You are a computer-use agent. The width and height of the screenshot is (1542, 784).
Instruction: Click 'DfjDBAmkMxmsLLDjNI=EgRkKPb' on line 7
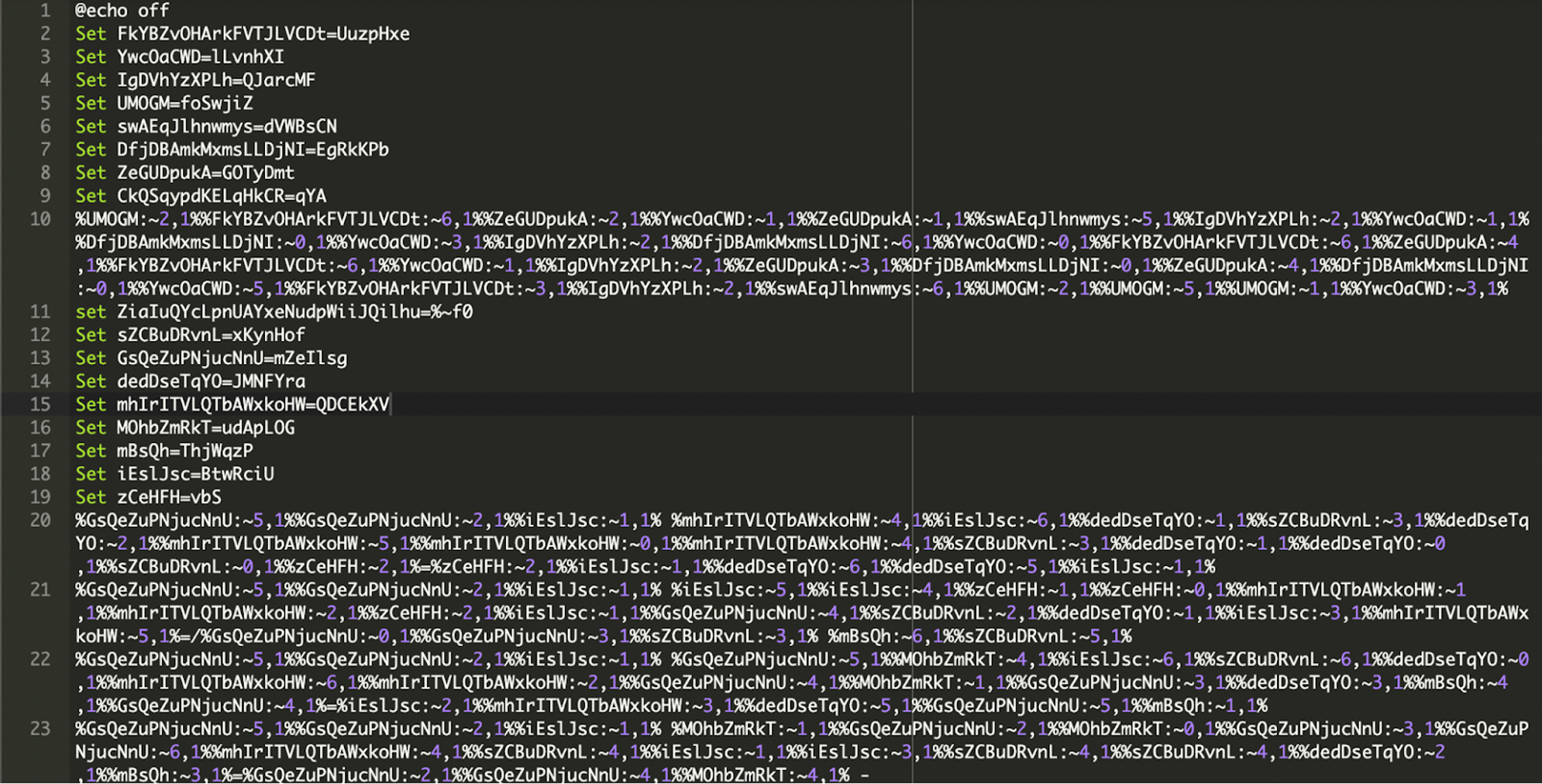[x=253, y=150]
